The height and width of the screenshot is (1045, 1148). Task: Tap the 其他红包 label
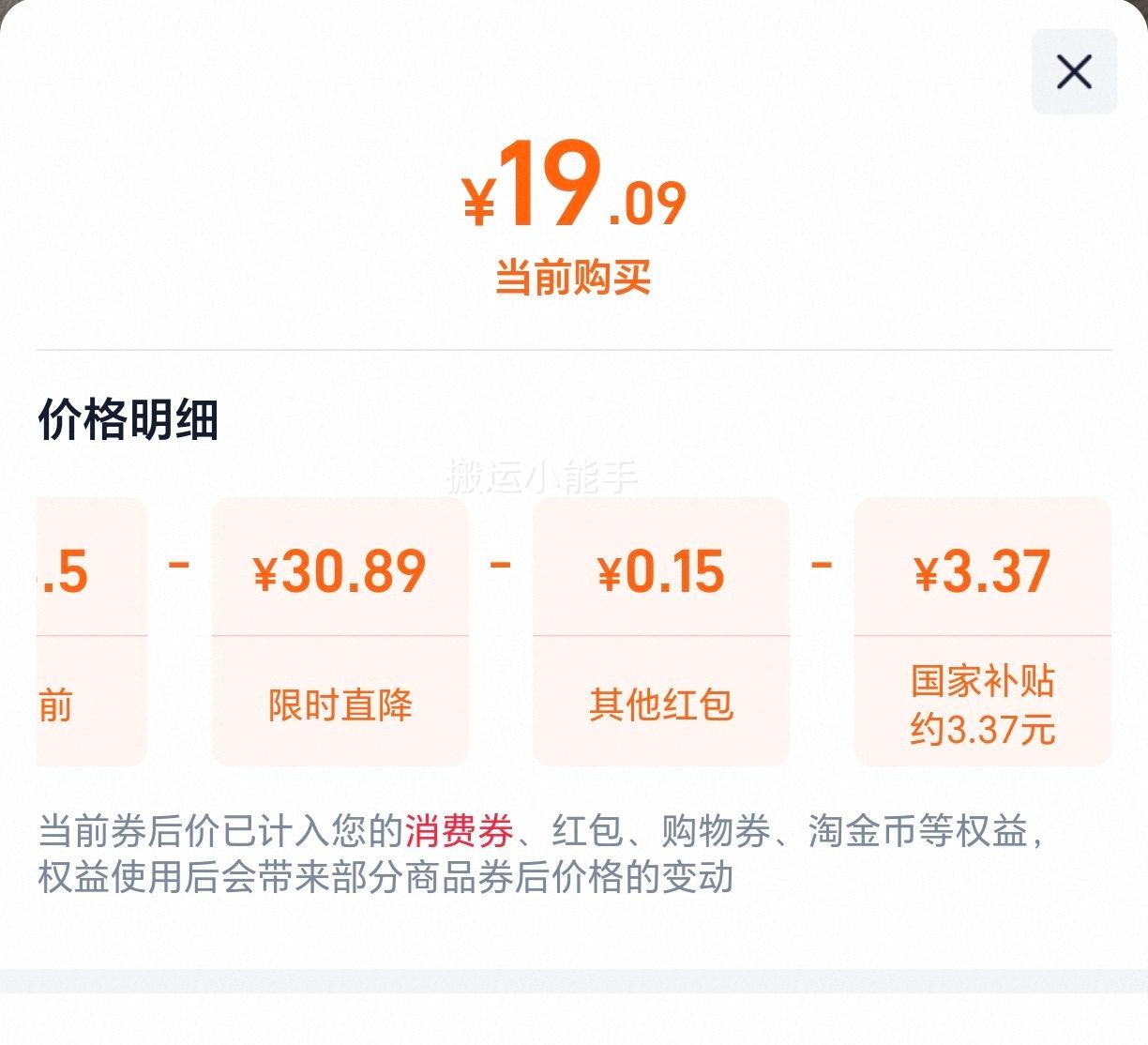pos(661,704)
